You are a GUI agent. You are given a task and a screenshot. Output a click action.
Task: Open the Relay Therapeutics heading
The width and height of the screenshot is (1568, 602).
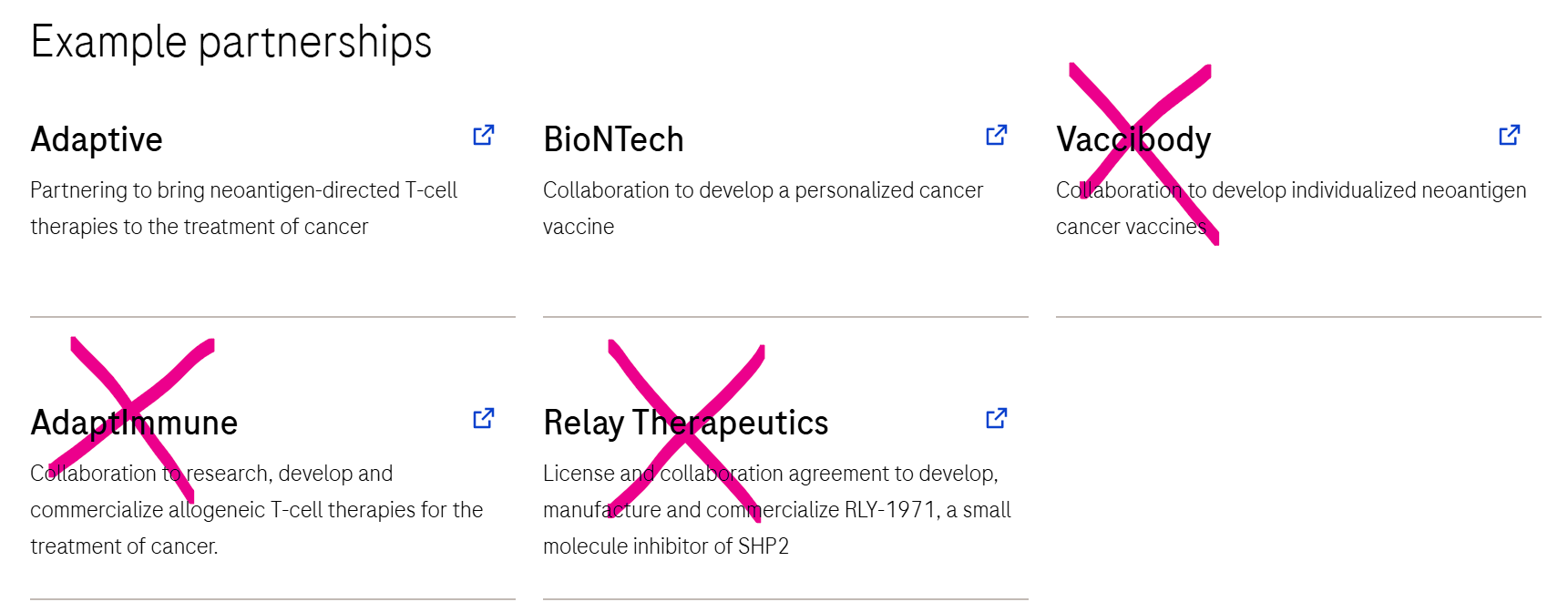pos(685,423)
